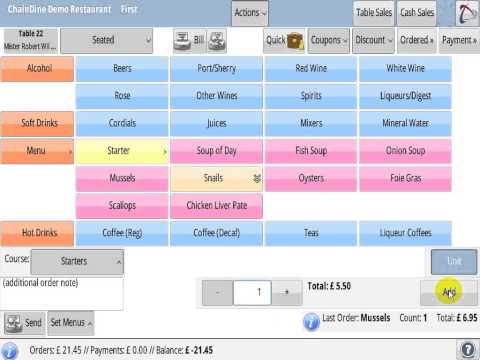Viewport: 480px width, 360px height.
Task: Increase quantity with the plus button
Action: 287,293
